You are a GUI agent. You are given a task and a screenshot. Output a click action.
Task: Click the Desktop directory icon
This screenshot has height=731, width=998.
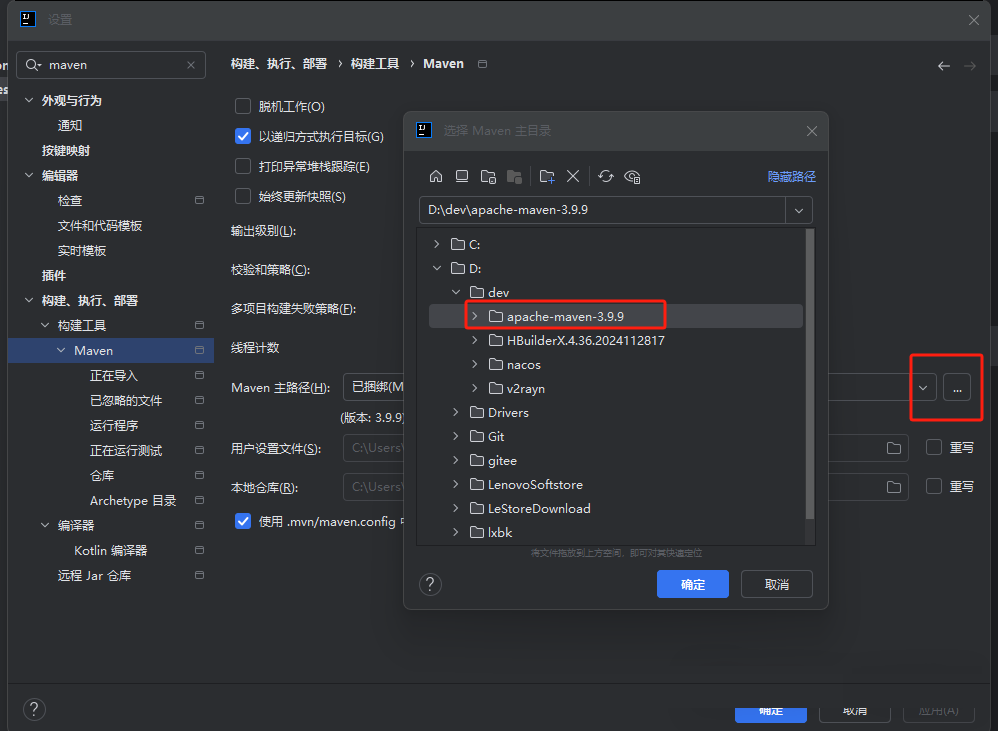(x=462, y=176)
